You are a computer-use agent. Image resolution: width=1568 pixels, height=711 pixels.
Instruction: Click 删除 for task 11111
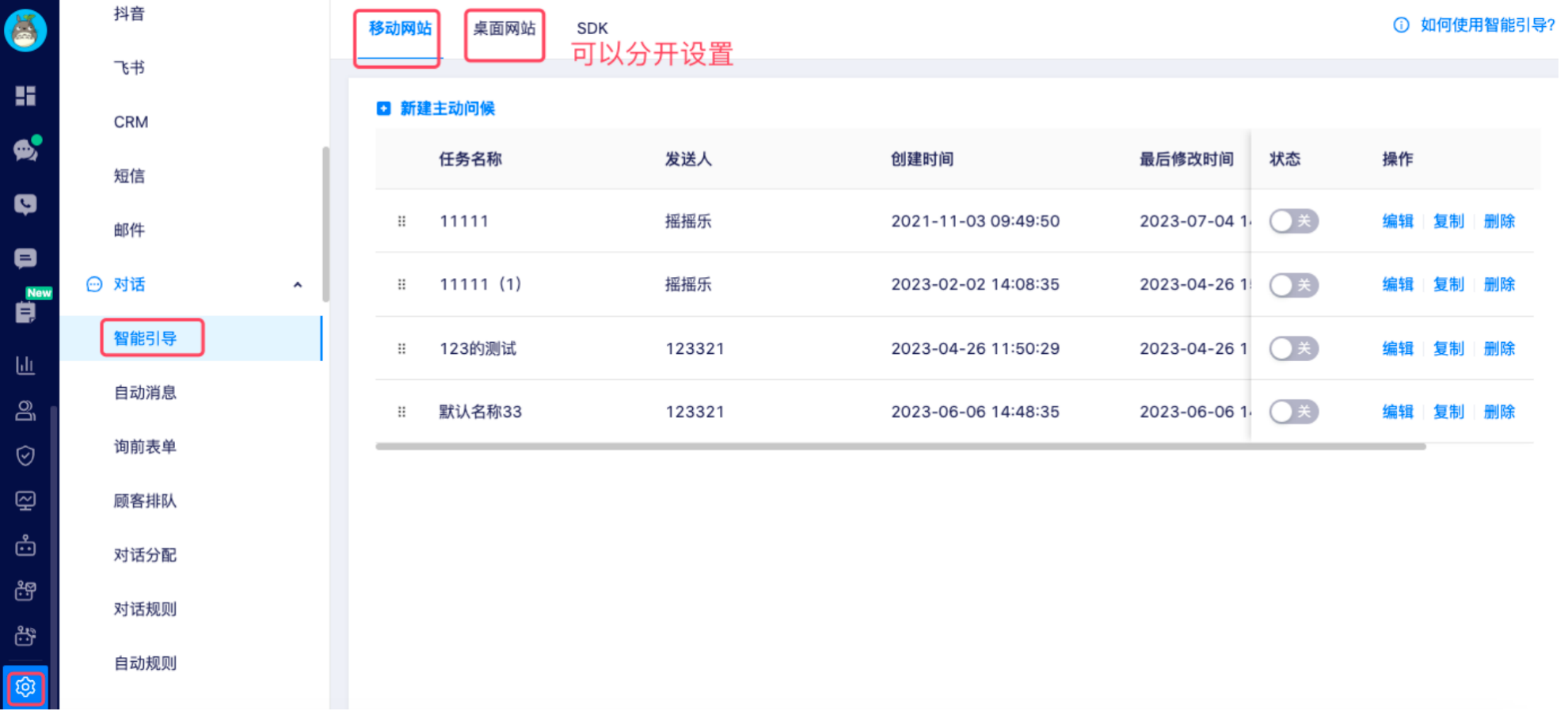tap(1499, 222)
